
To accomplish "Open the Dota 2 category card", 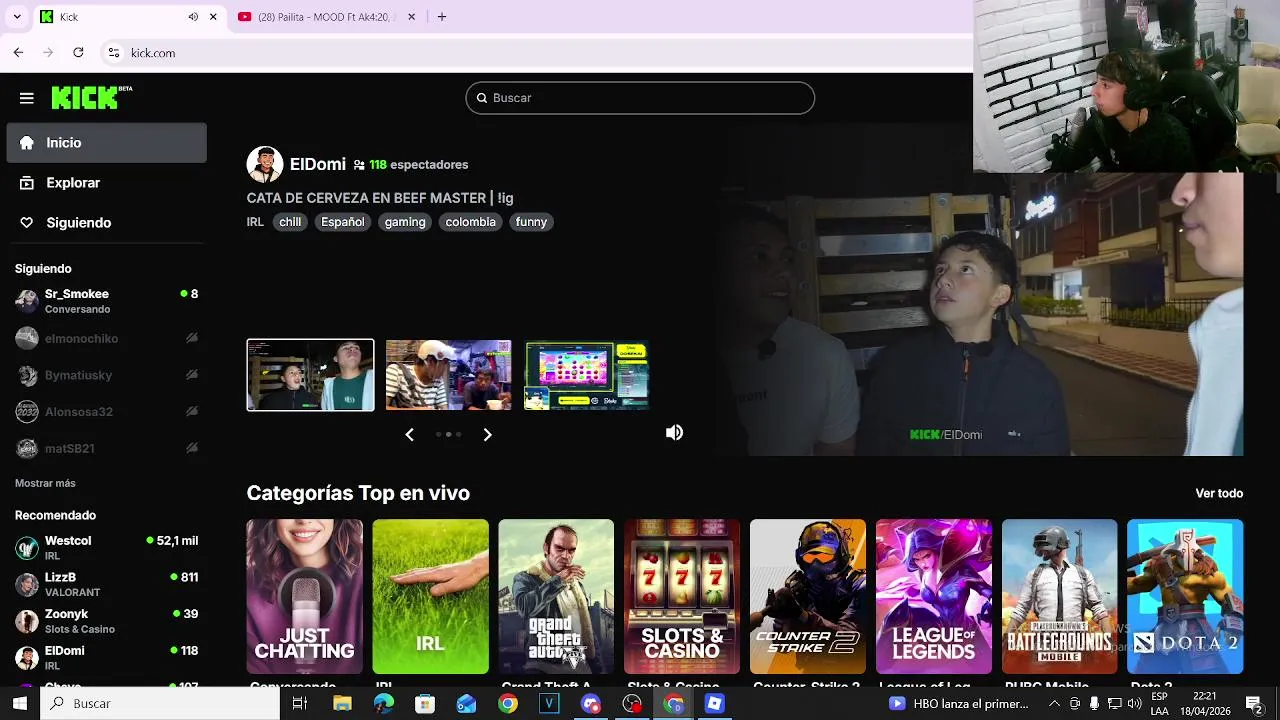I will (1185, 597).
